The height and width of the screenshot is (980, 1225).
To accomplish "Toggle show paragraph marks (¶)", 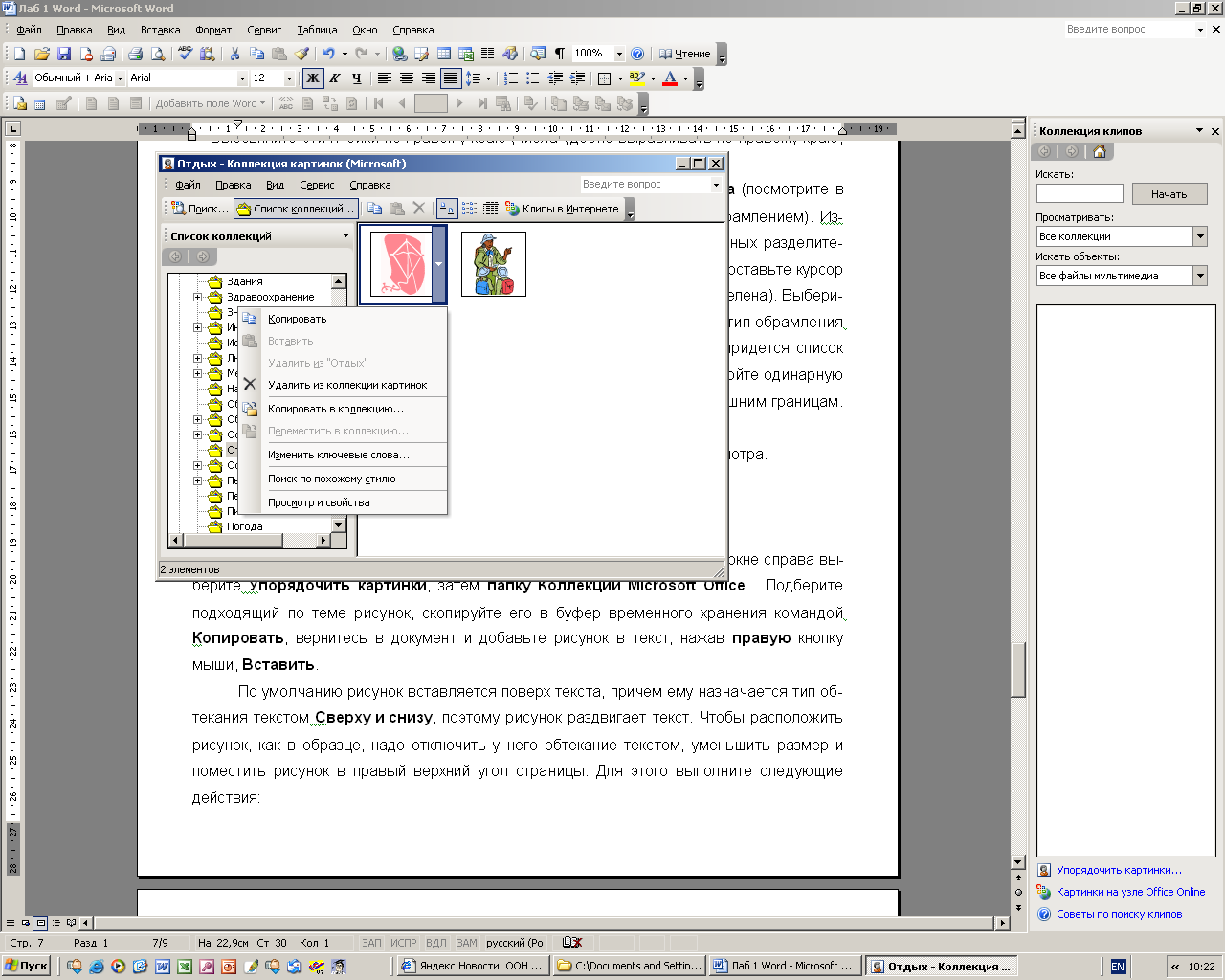I will [x=560, y=54].
